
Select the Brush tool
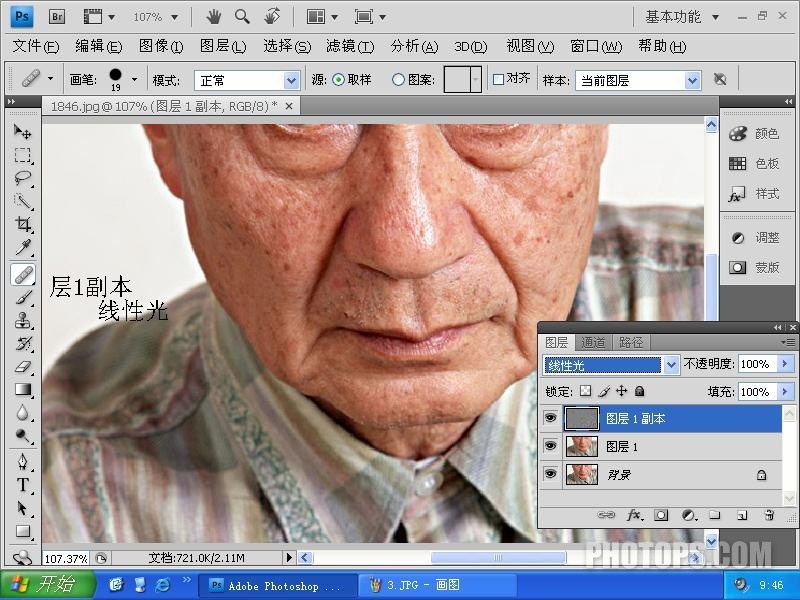tap(22, 297)
